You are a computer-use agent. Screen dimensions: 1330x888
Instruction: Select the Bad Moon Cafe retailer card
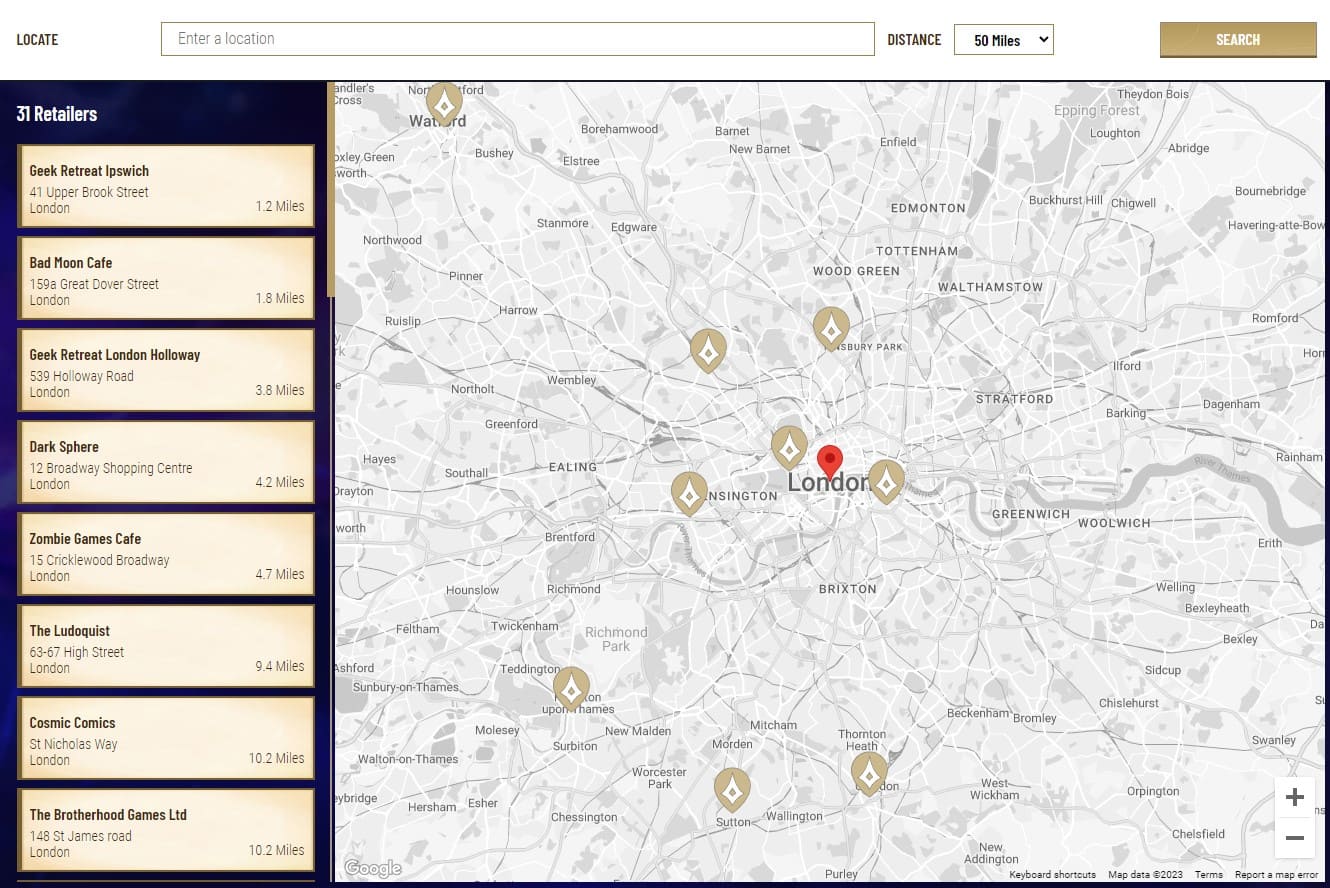pyautogui.click(x=166, y=278)
